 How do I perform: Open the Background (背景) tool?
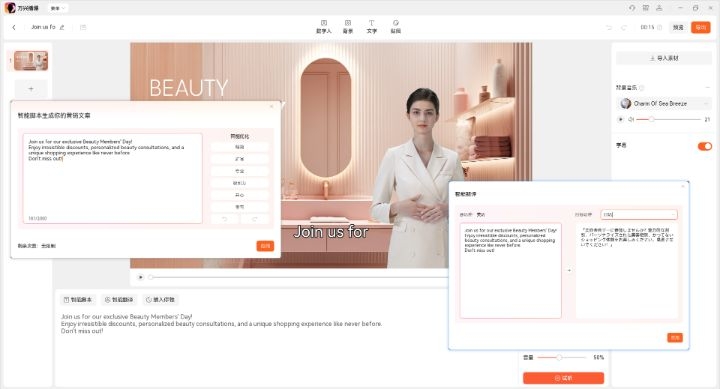[x=348, y=27]
